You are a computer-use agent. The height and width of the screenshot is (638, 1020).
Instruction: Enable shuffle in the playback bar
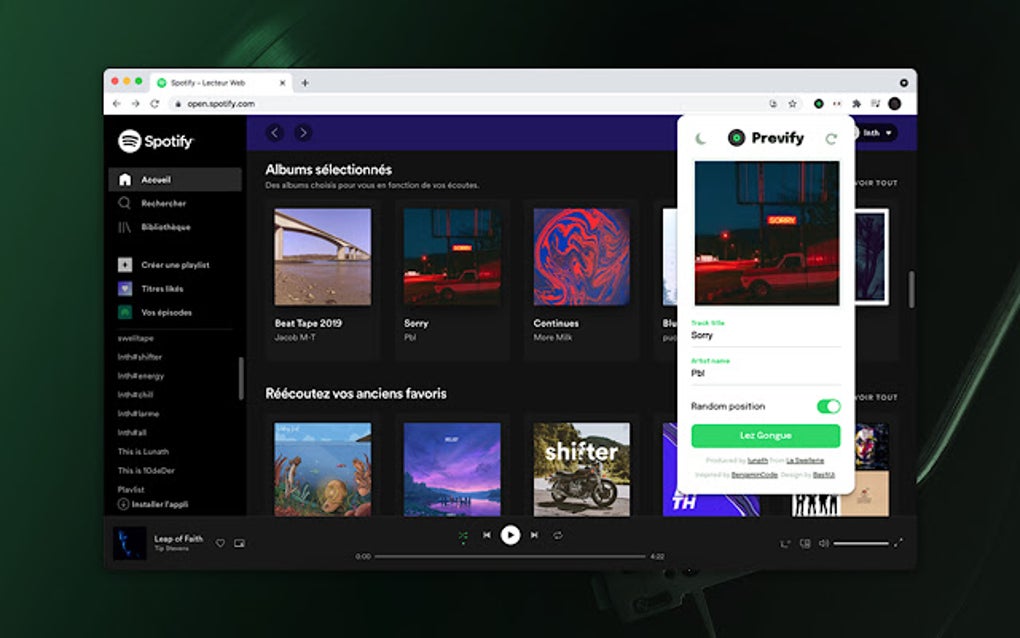(x=462, y=535)
